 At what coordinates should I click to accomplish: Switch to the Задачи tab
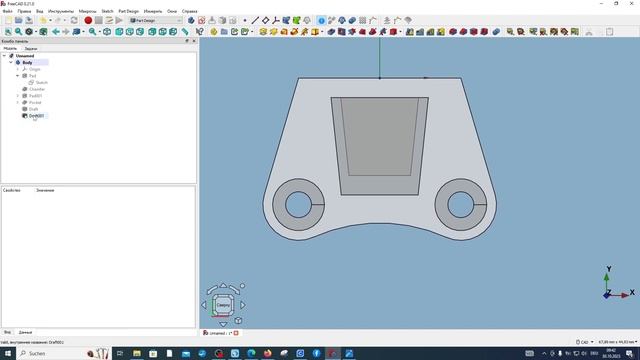pos(31,49)
